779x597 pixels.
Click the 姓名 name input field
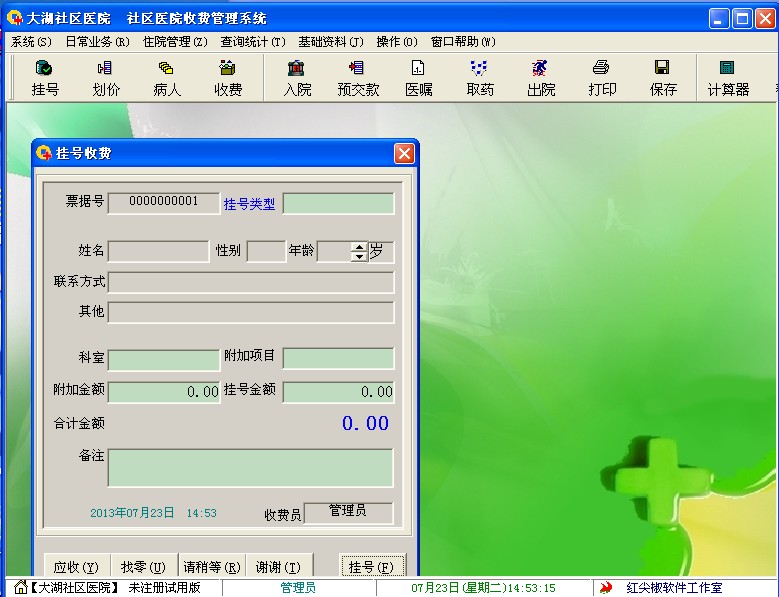(158, 251)
